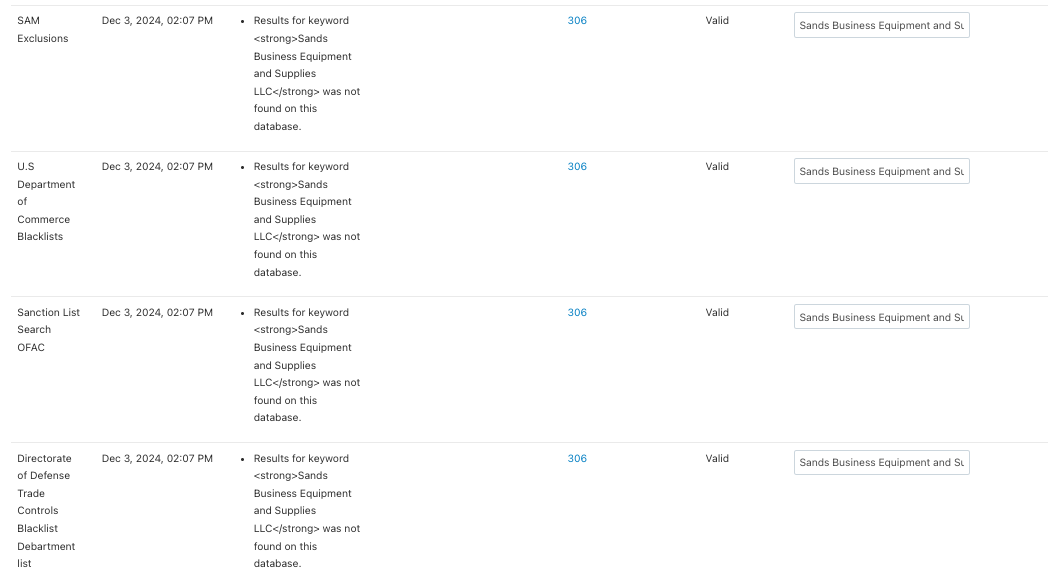Viewport: 1048px width, 584px height.
Task: Click Valid status in Commerce Blacklists row
Action: pos(717,166)
